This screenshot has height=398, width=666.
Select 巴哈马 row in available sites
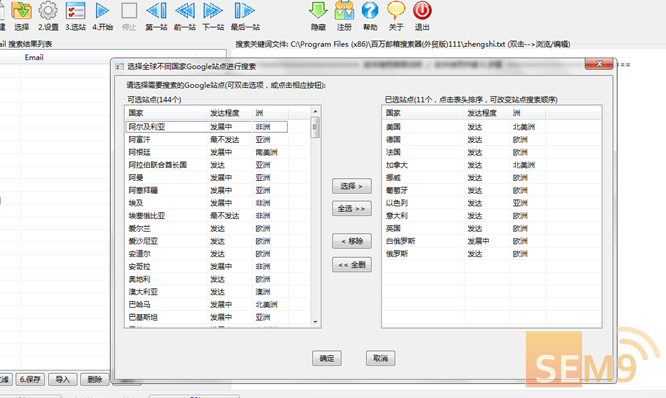[x=206, y=305]
